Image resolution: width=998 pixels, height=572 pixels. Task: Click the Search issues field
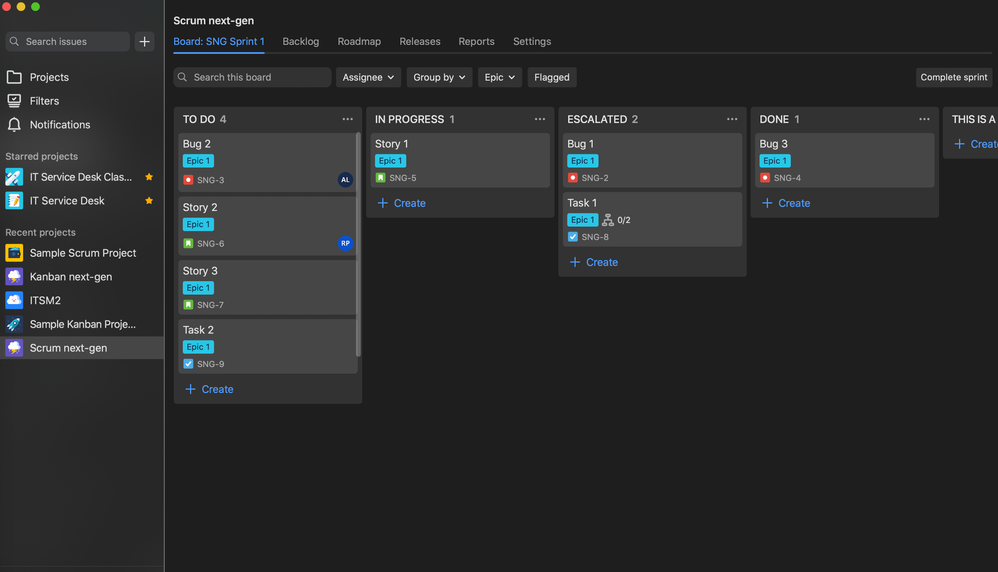67,41
